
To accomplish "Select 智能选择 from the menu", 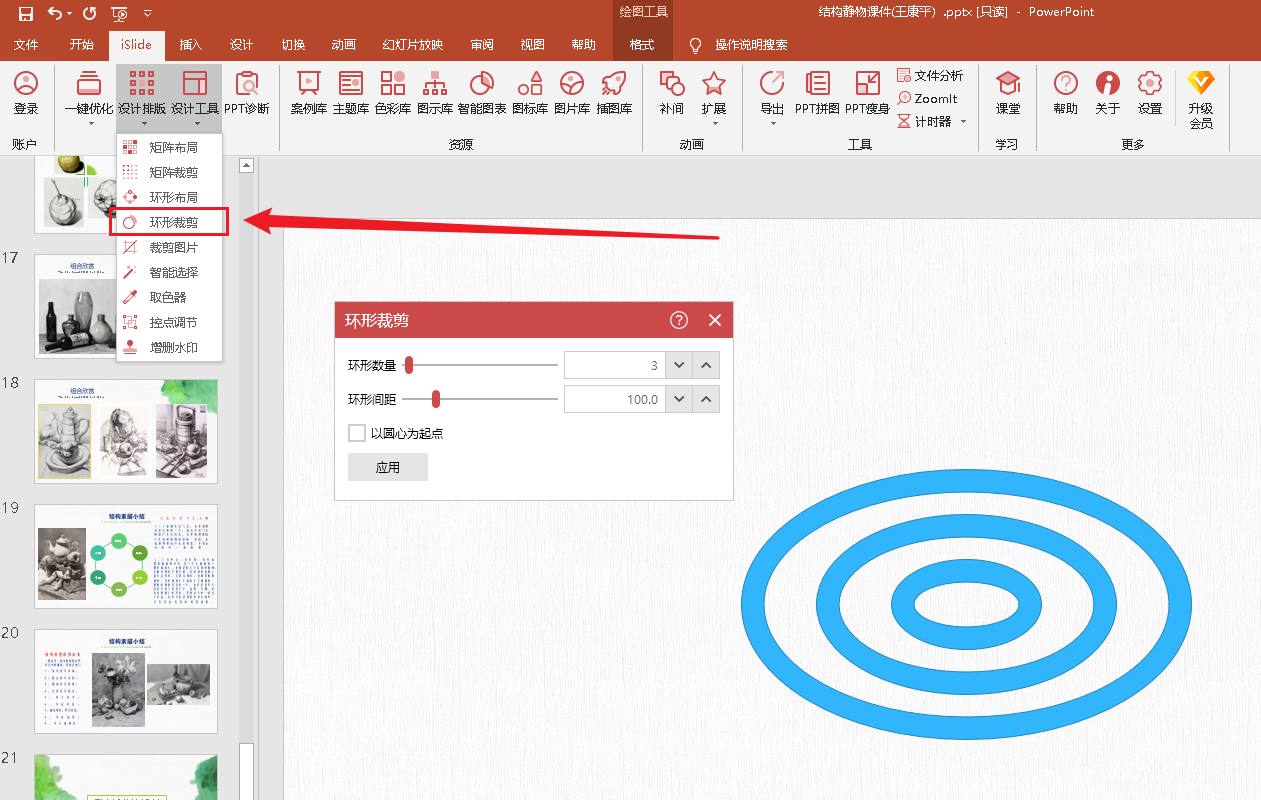I will point(169,272).
